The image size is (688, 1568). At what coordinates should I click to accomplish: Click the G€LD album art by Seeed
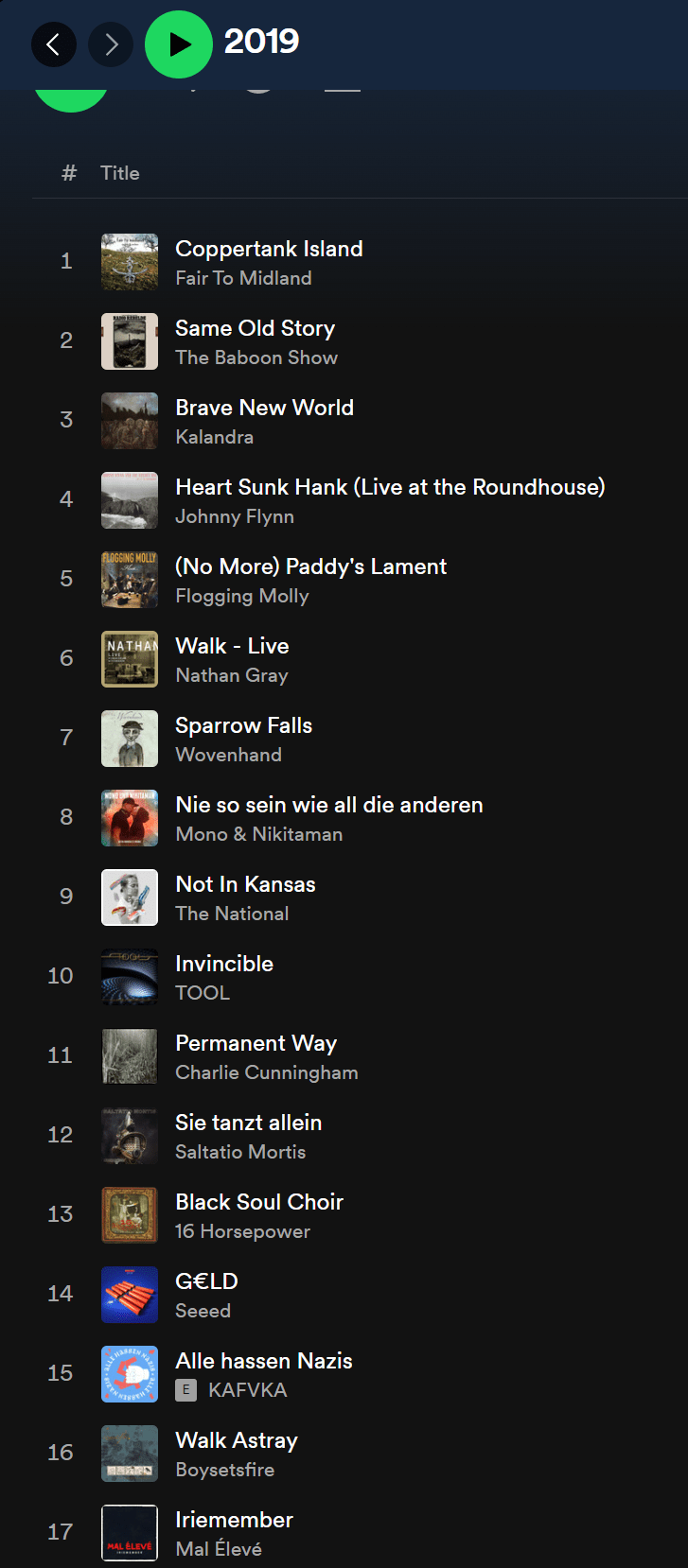[x=130, y=1295]
